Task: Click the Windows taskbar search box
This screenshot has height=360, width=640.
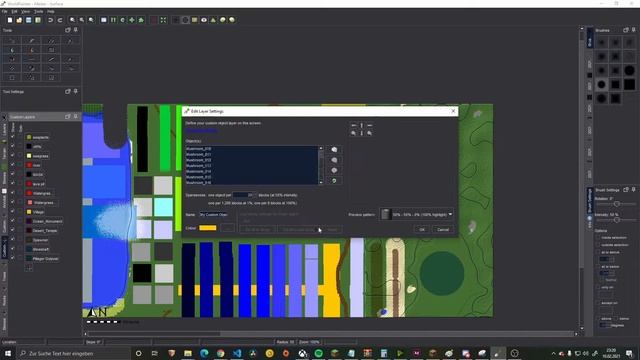Action: 73,353
